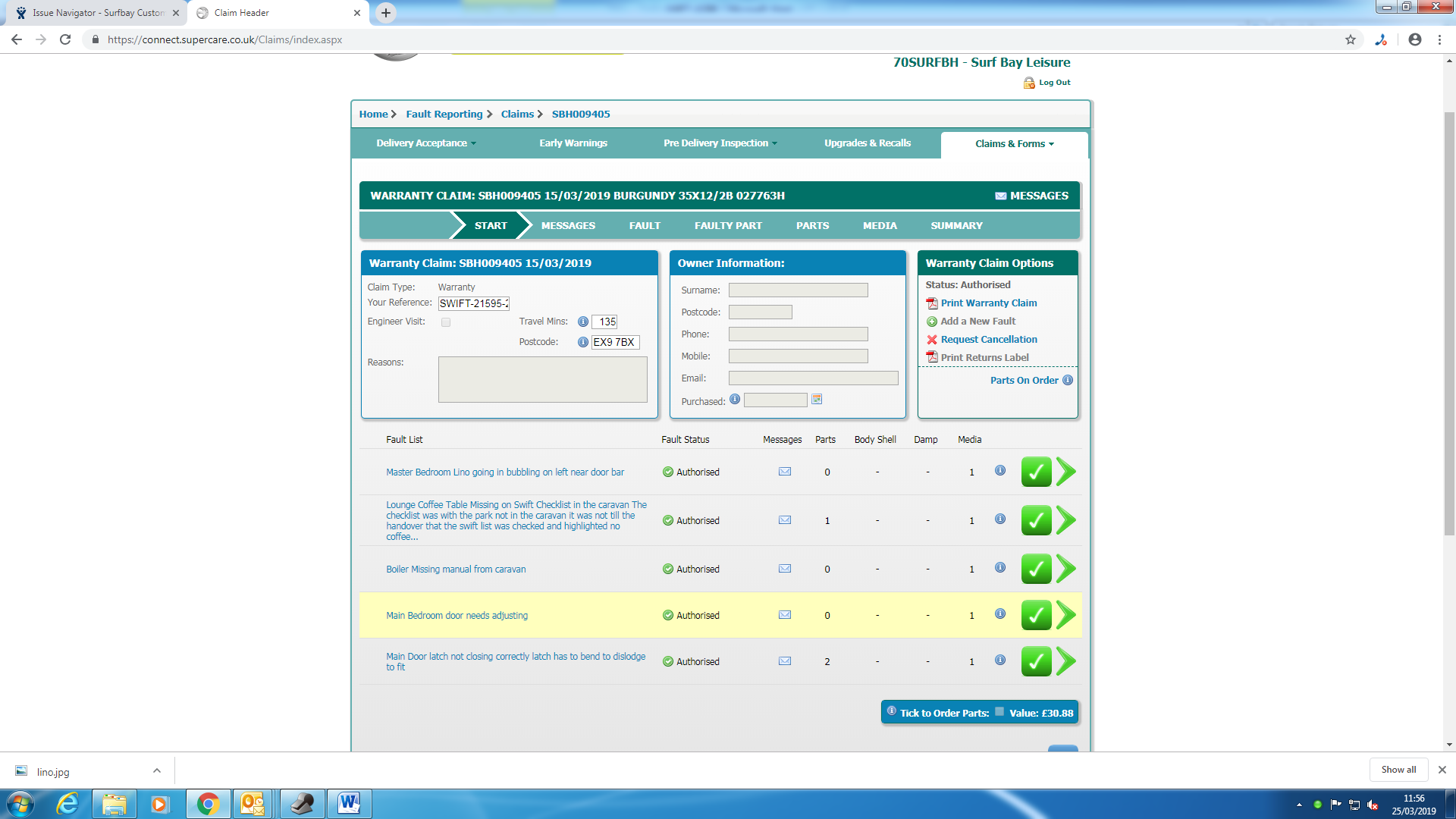Tick the Tick to Order Parts checkbox
Screen dimensions: 1456x819
point(999,711)
